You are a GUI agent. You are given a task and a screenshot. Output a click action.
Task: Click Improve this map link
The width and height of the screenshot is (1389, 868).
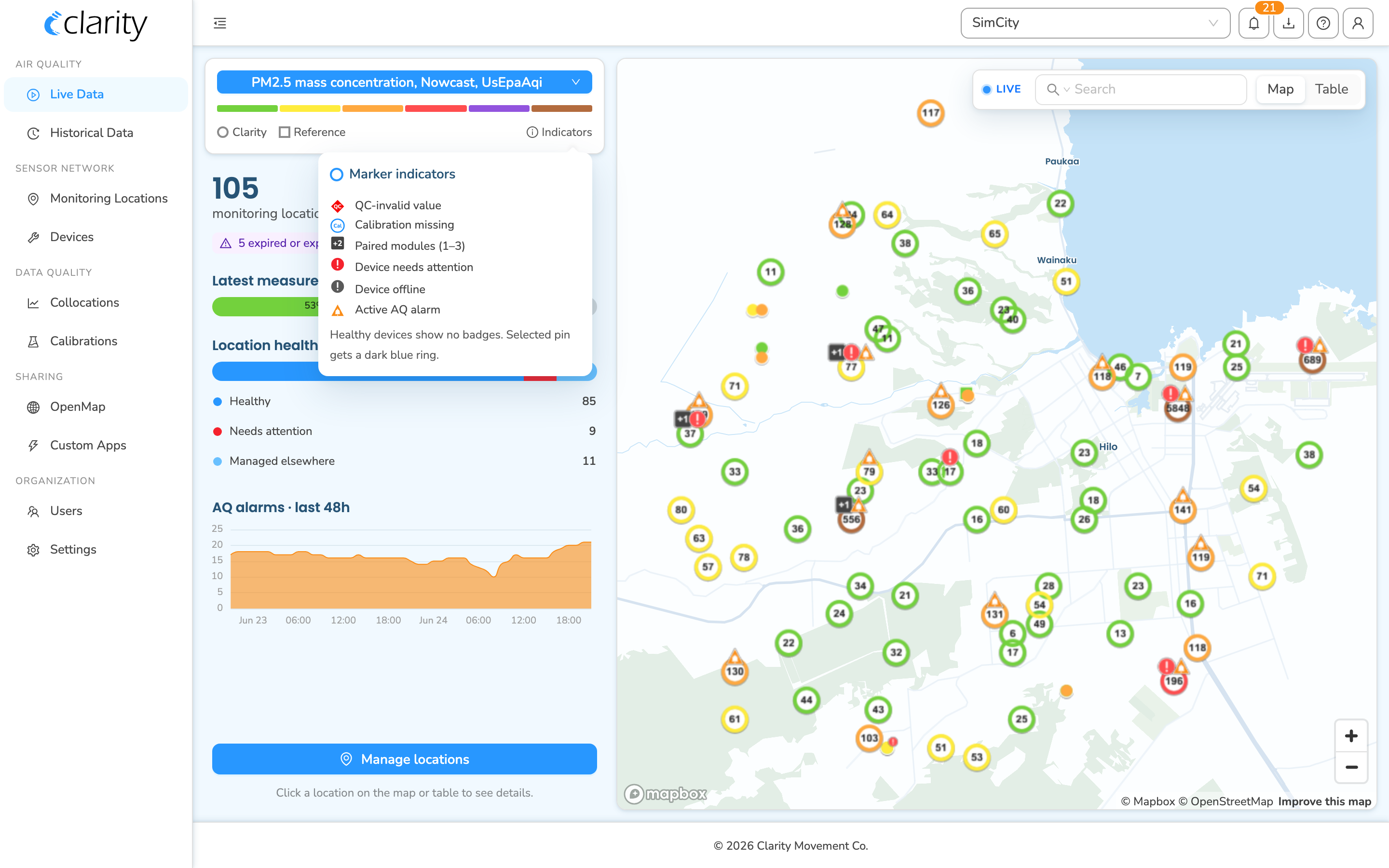point(1324,801)
